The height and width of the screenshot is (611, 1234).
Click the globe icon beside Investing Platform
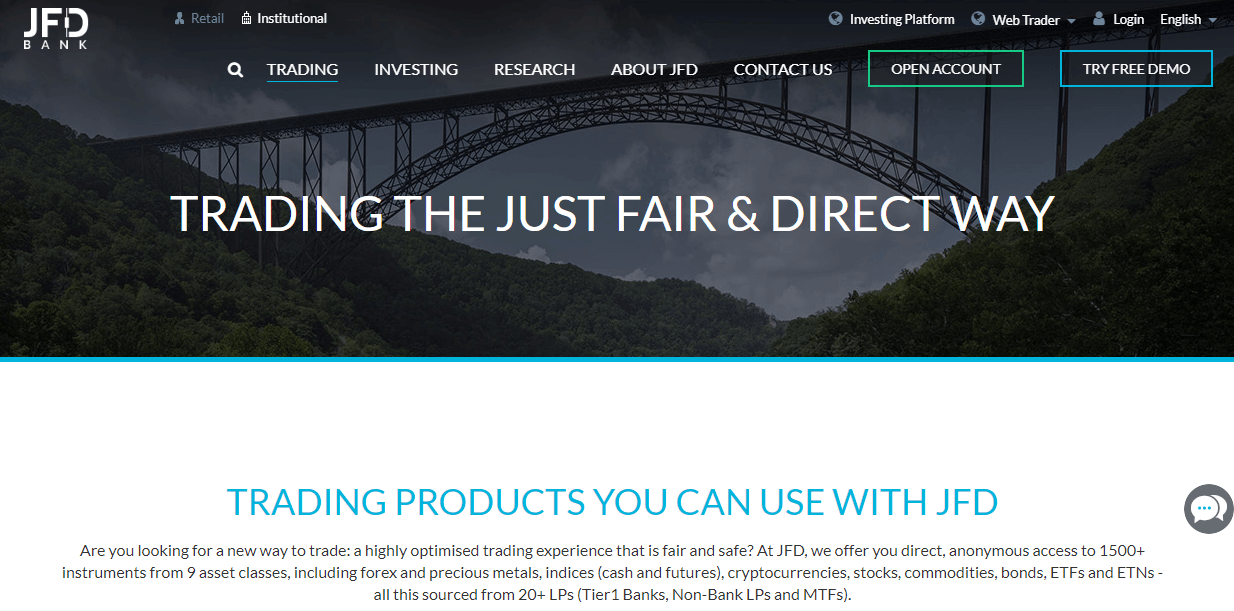pyautogui.click(x=836, y=19)
